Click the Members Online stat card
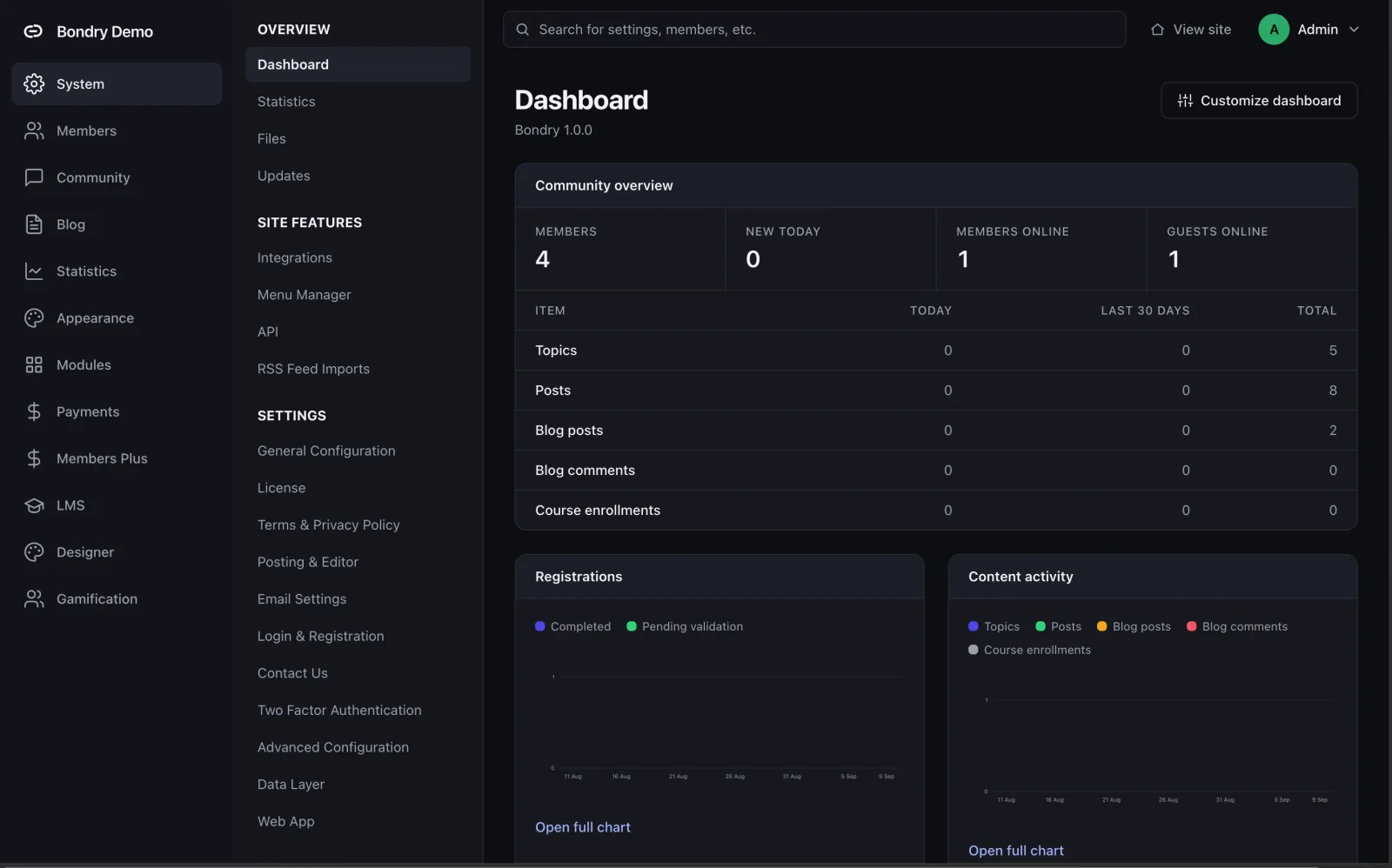The image size is (1392, 868). pos(1041,249)
